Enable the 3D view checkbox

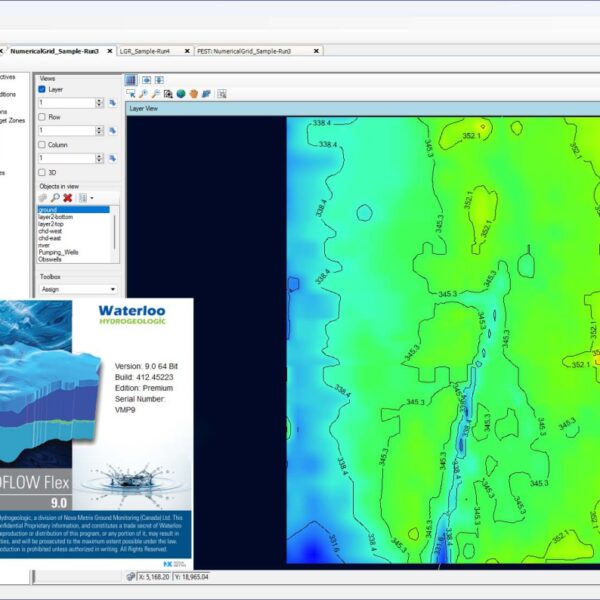pos(42,172)
